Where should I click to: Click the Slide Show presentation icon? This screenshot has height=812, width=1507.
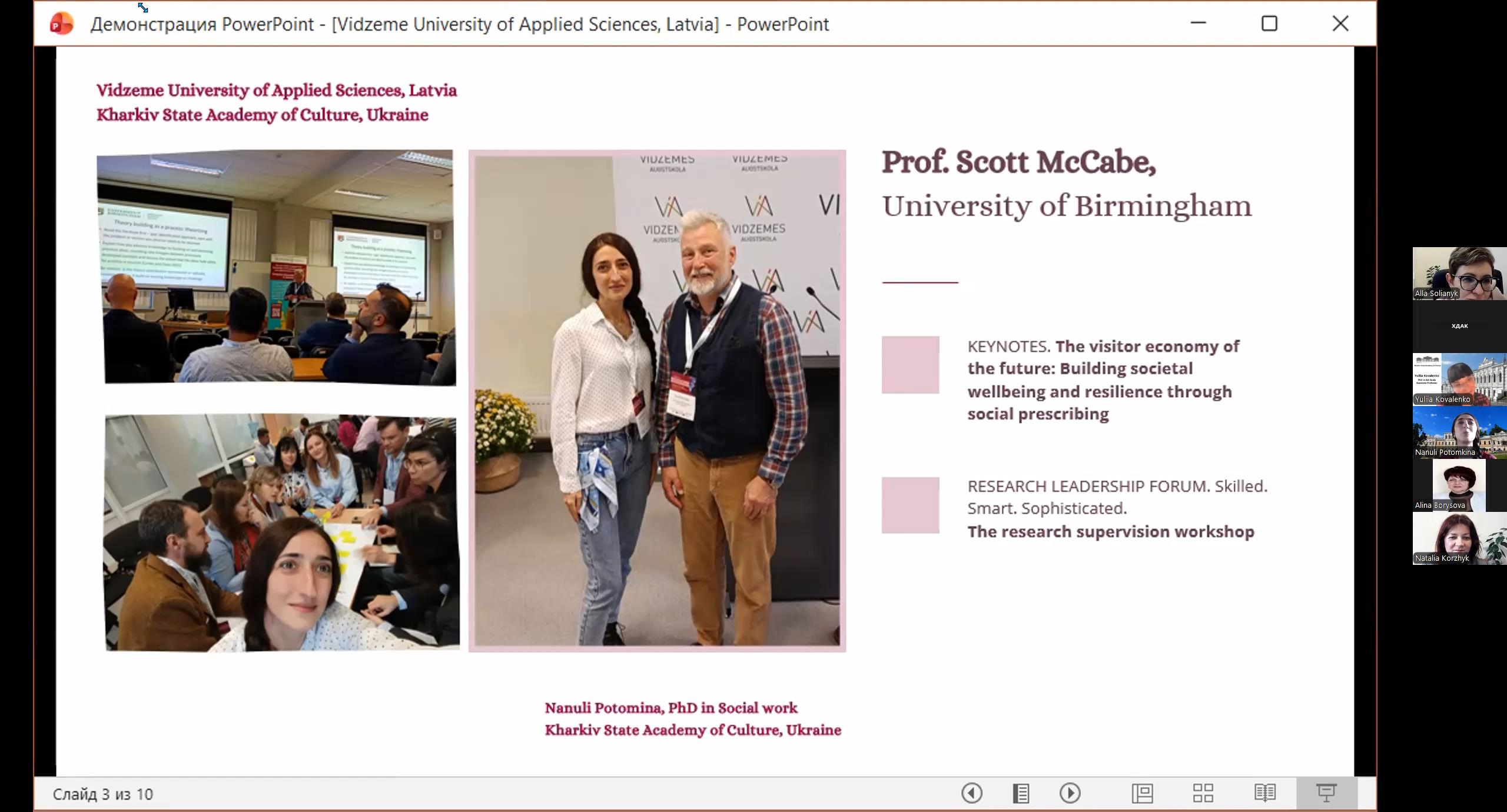pos(1326,793)
